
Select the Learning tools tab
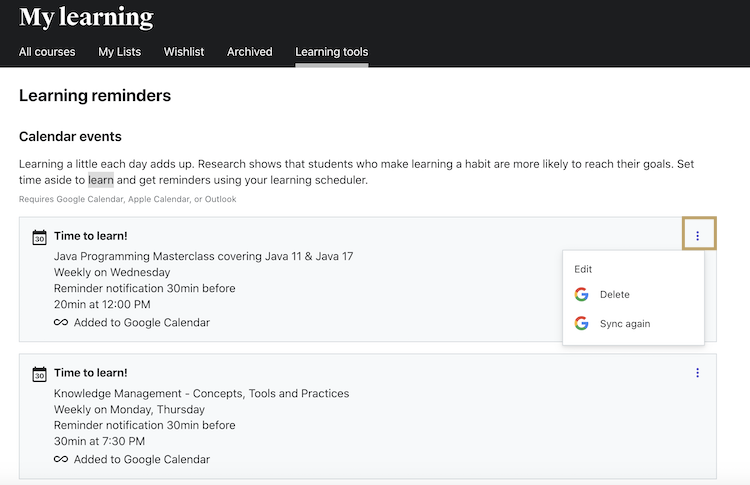(x=331, y=52)
